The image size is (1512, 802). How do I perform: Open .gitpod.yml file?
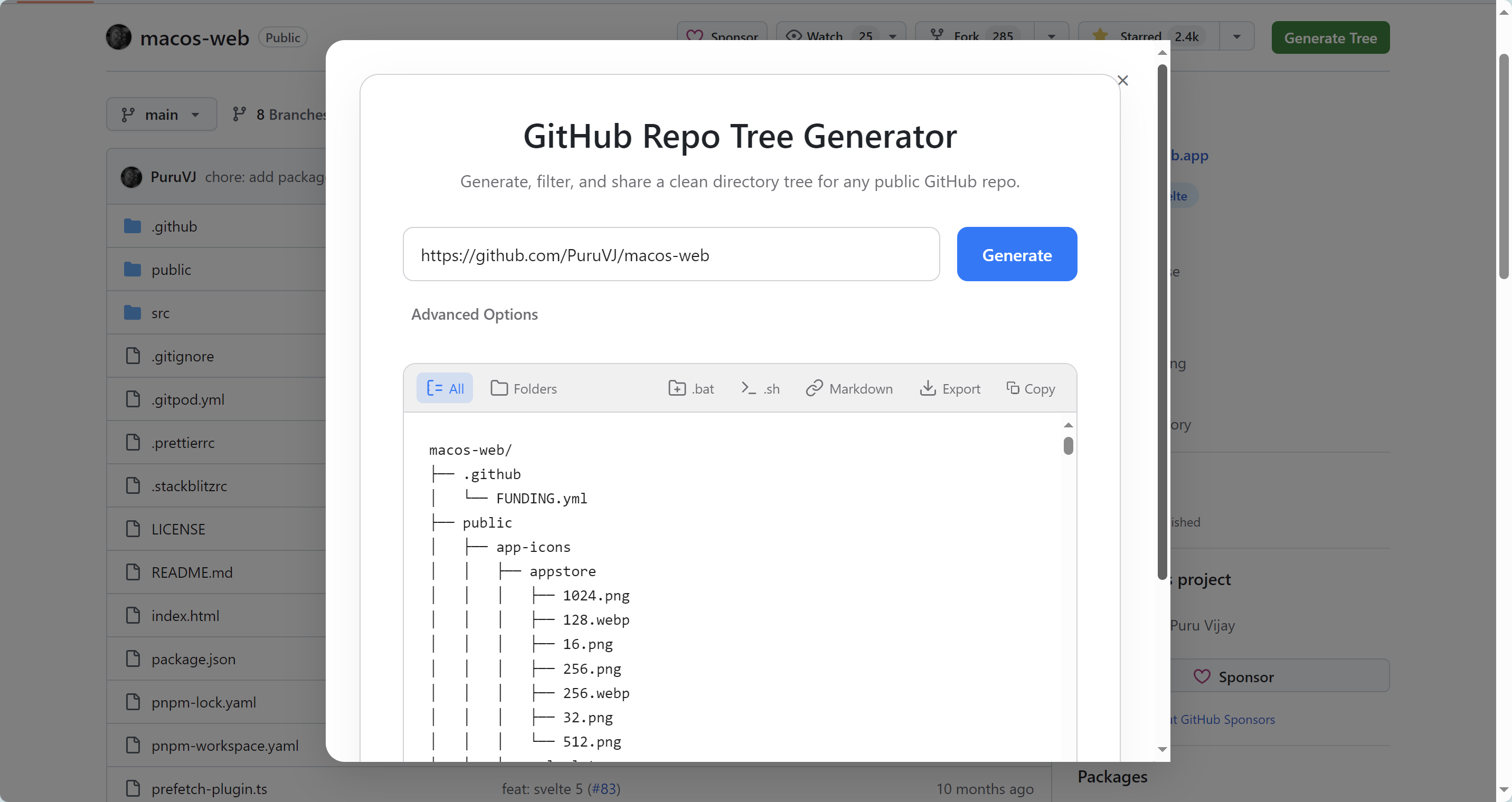188,399
